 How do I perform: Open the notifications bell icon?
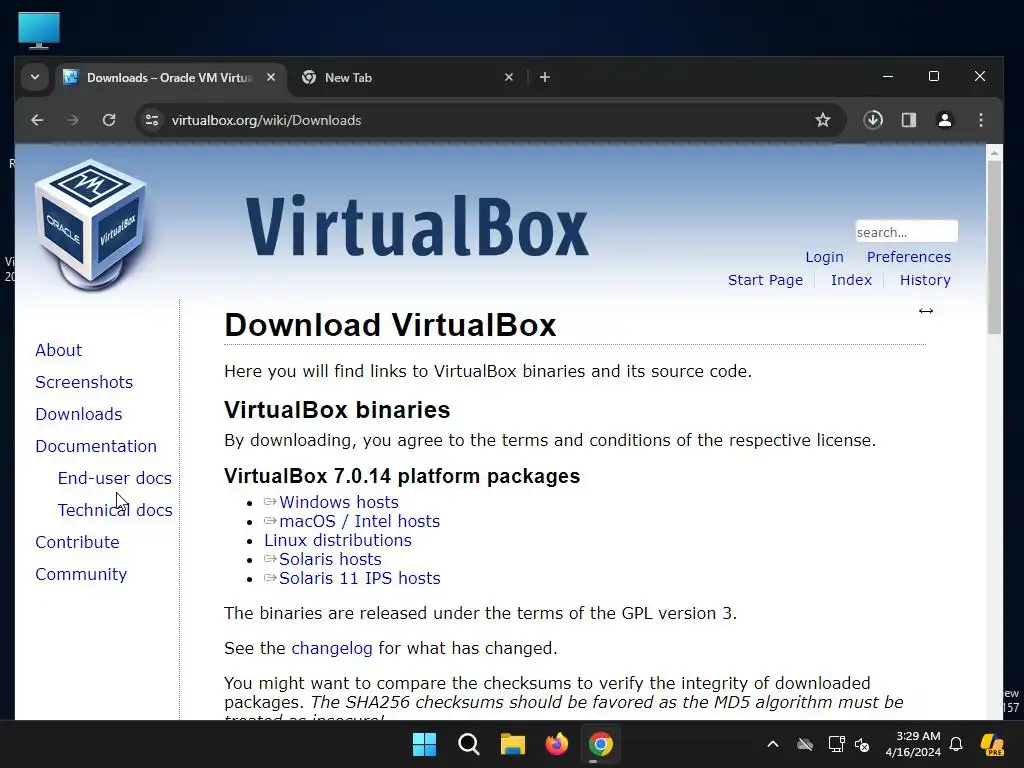click(956, 744)
